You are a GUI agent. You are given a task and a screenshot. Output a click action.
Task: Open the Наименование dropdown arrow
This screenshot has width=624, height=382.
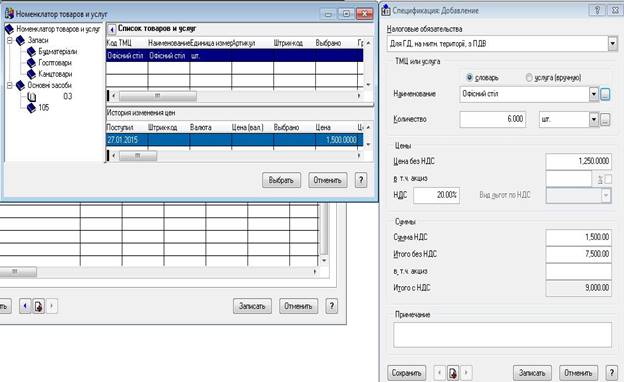pyautogui.click(x=594, y=94)
